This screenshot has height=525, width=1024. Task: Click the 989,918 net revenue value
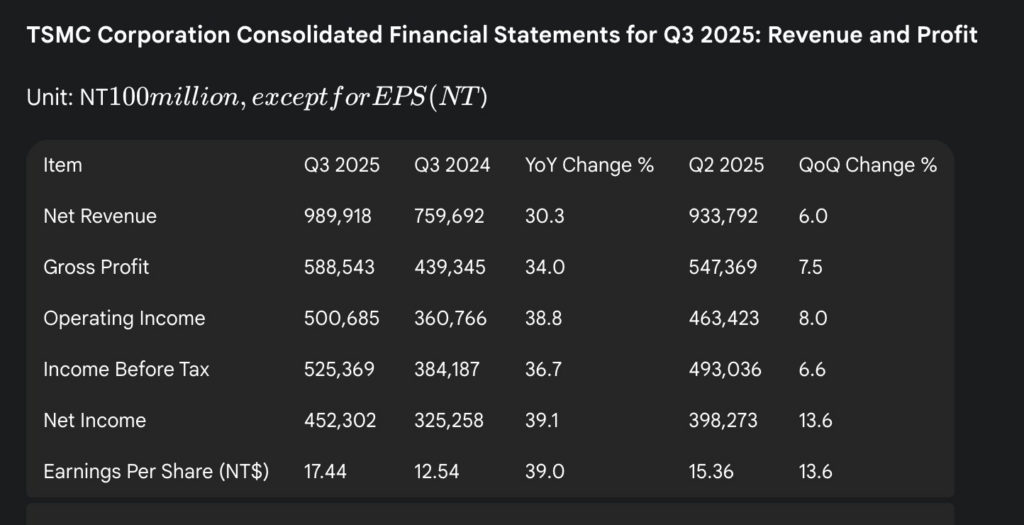(339, 216)
